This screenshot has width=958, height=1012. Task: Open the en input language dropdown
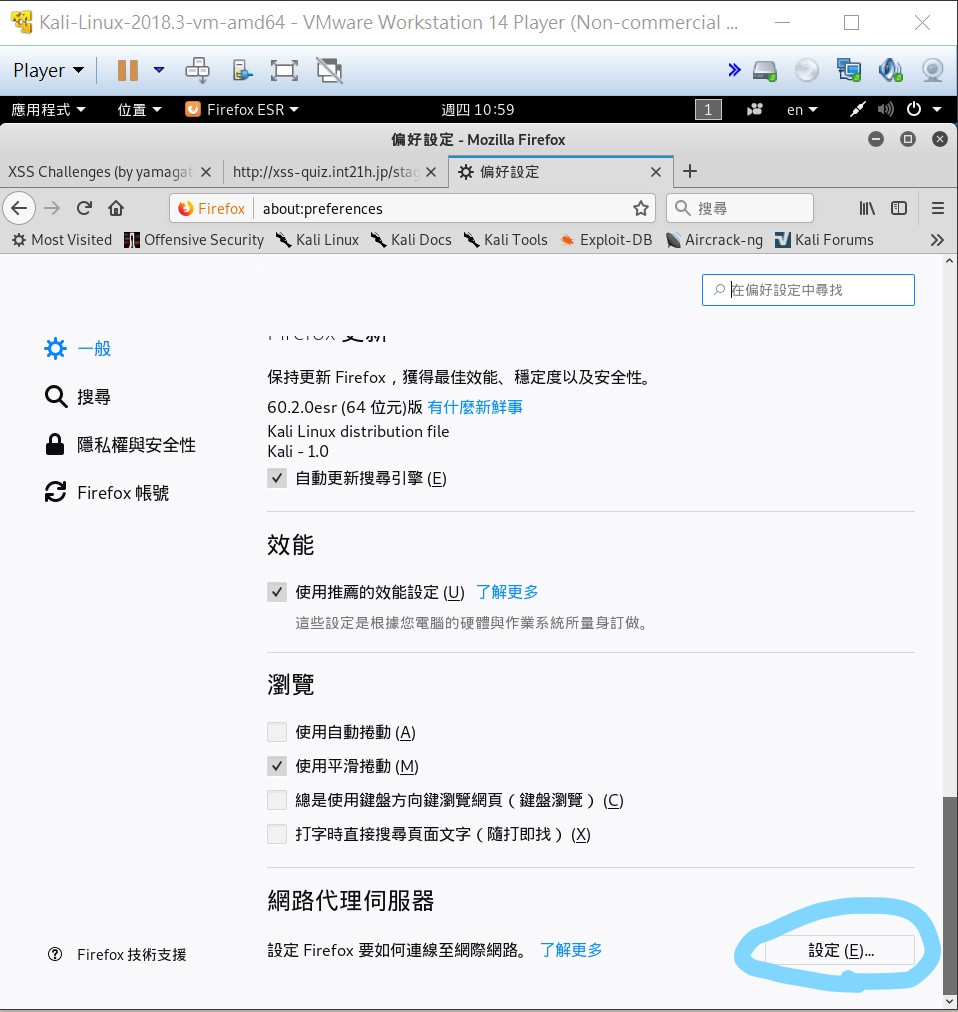point(802,110)
